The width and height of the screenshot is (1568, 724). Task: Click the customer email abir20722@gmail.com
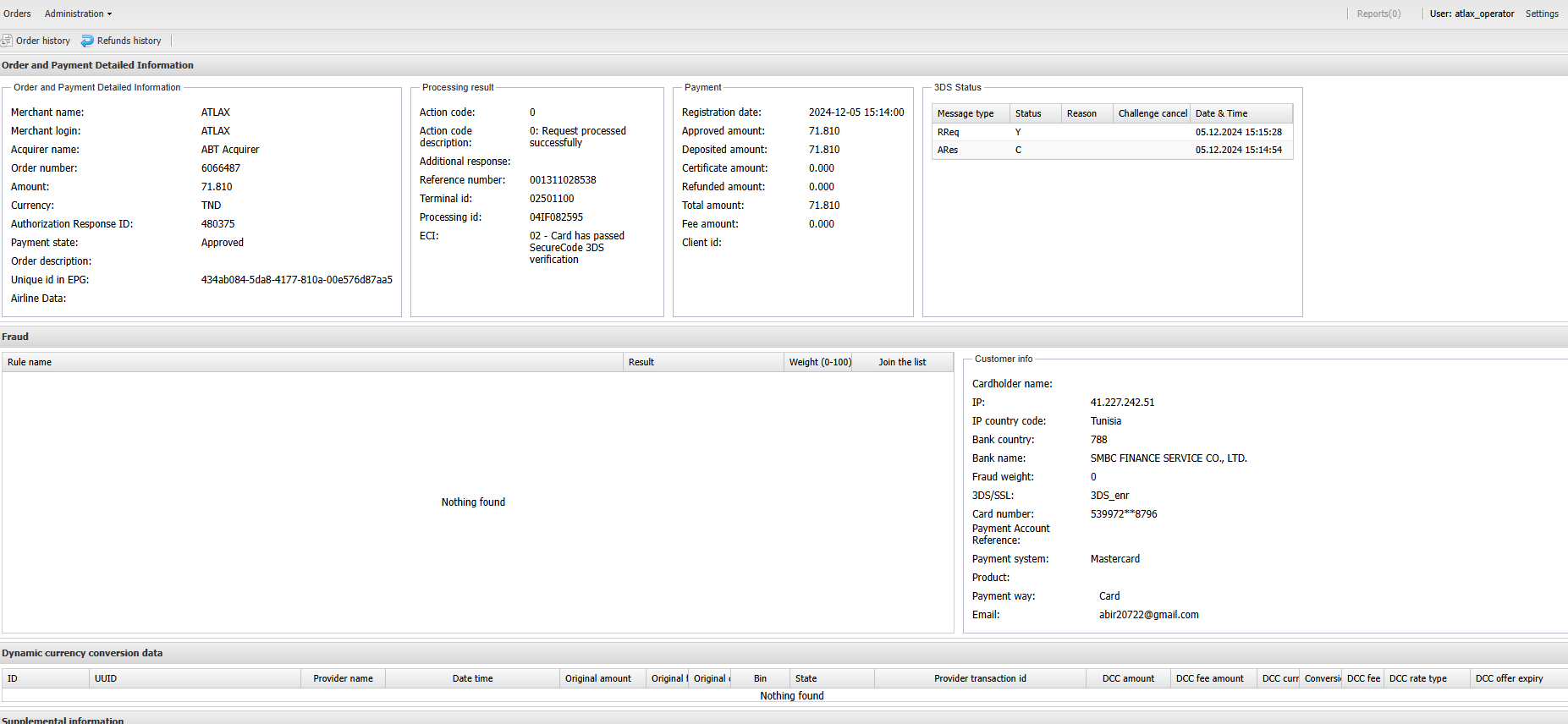(x=1148, y=615)
